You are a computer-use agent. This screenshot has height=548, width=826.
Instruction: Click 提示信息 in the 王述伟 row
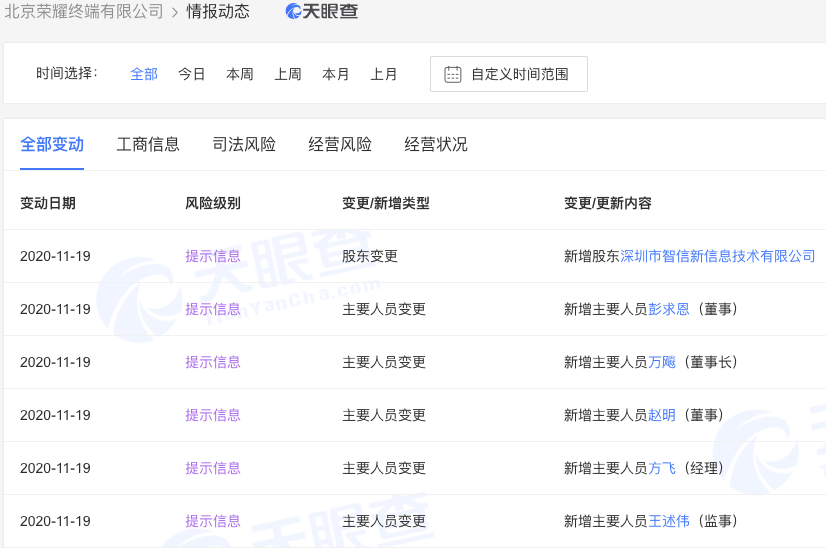click(x=213, y=521)
